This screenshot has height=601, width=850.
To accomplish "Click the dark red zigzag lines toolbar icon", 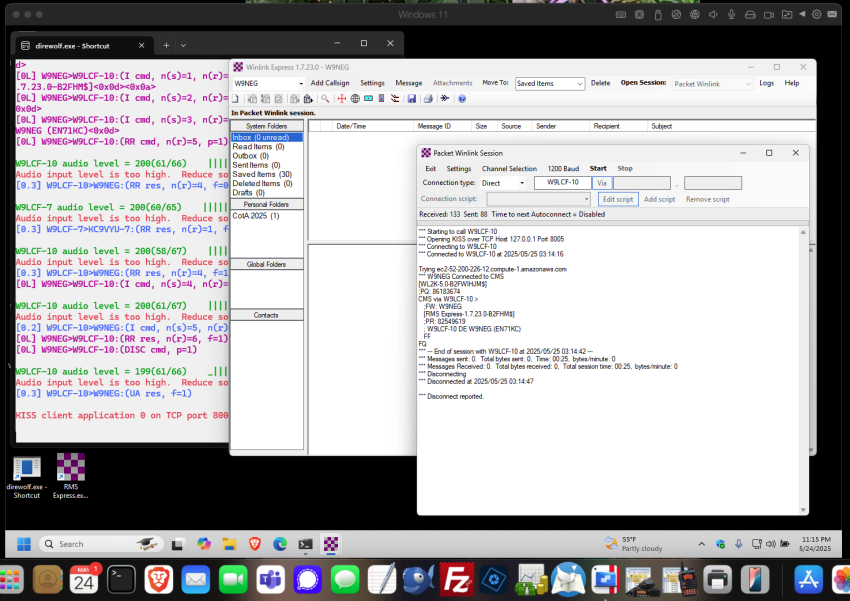I will (395, 99).
